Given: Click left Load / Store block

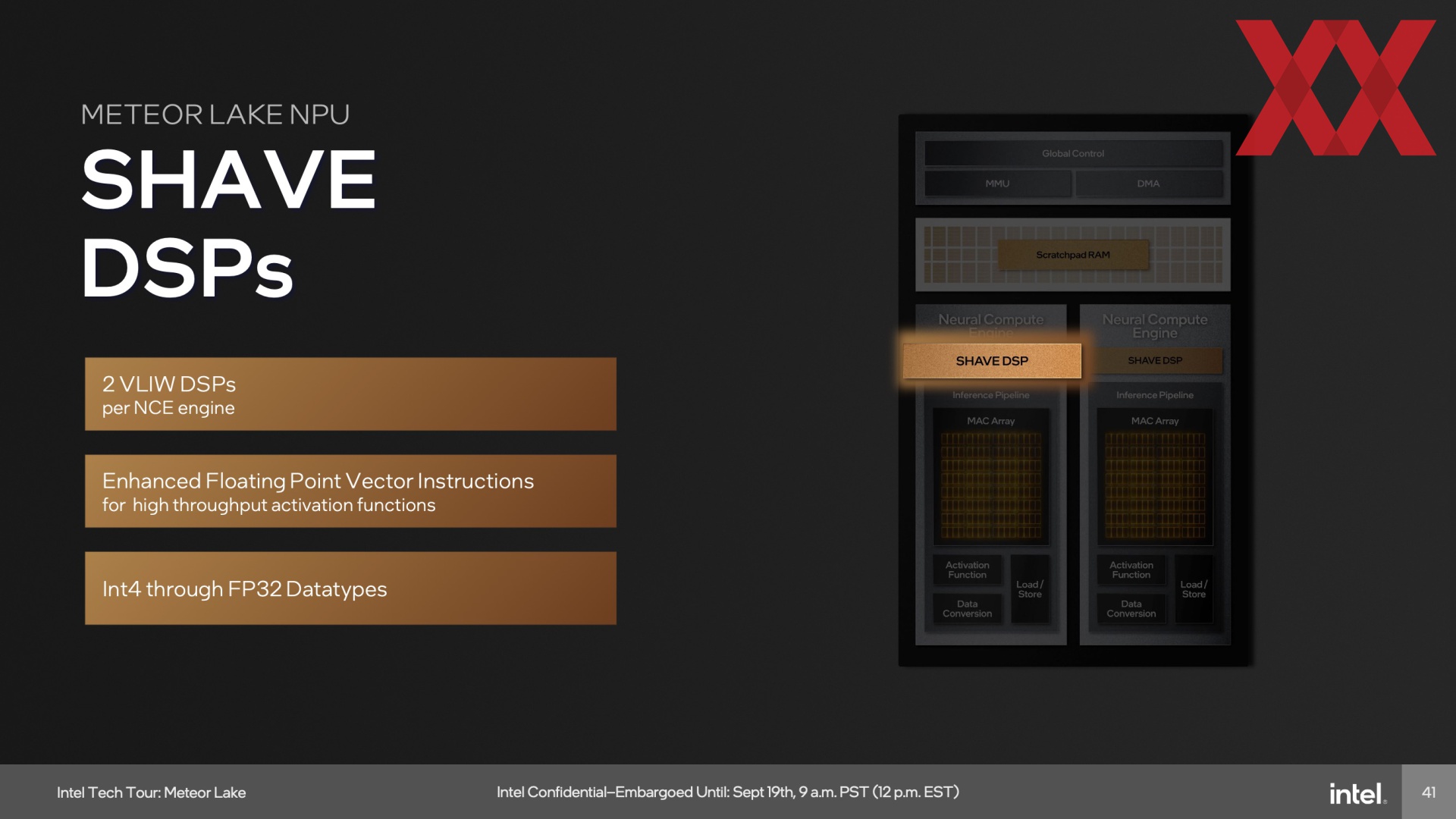Looking at the screenshot, I should tap(1030, 589).
